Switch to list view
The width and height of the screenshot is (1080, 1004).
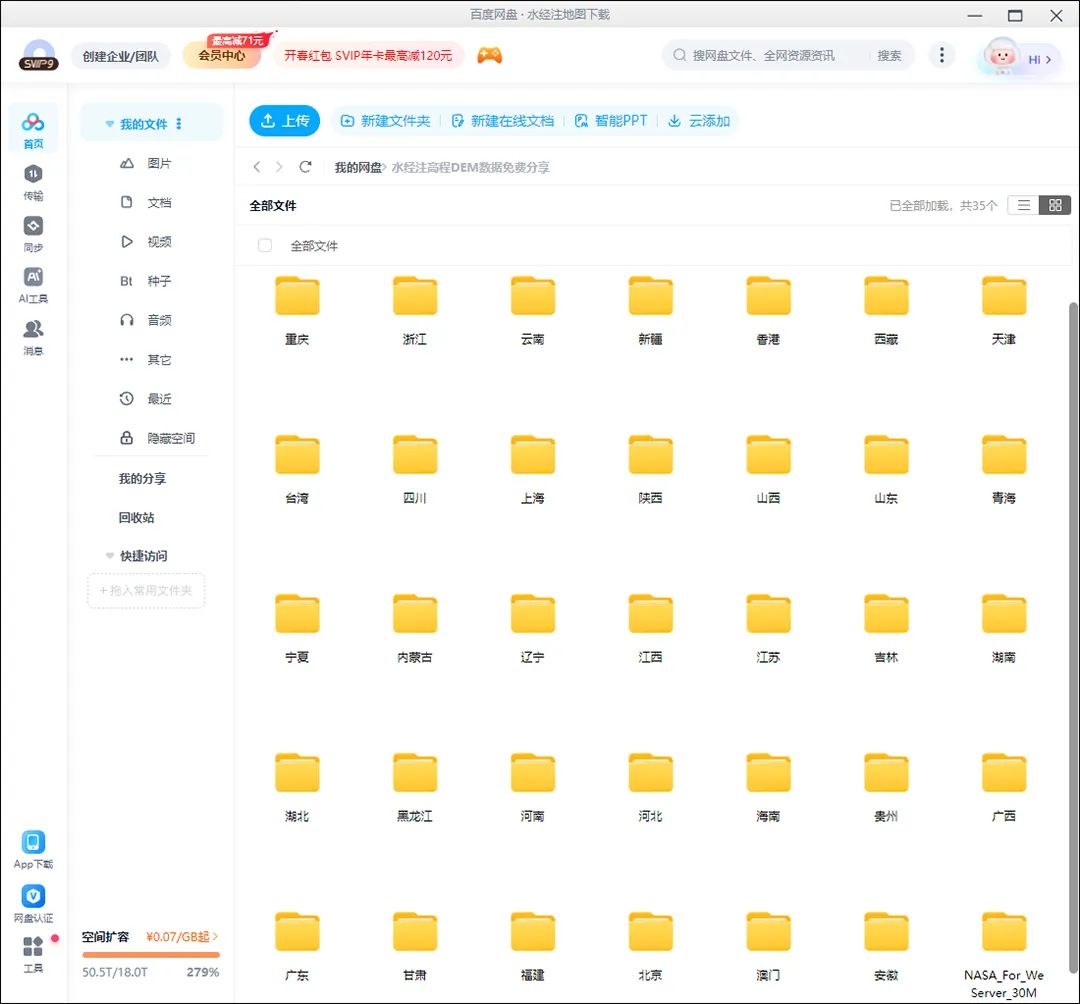(x=1024, y=205)
